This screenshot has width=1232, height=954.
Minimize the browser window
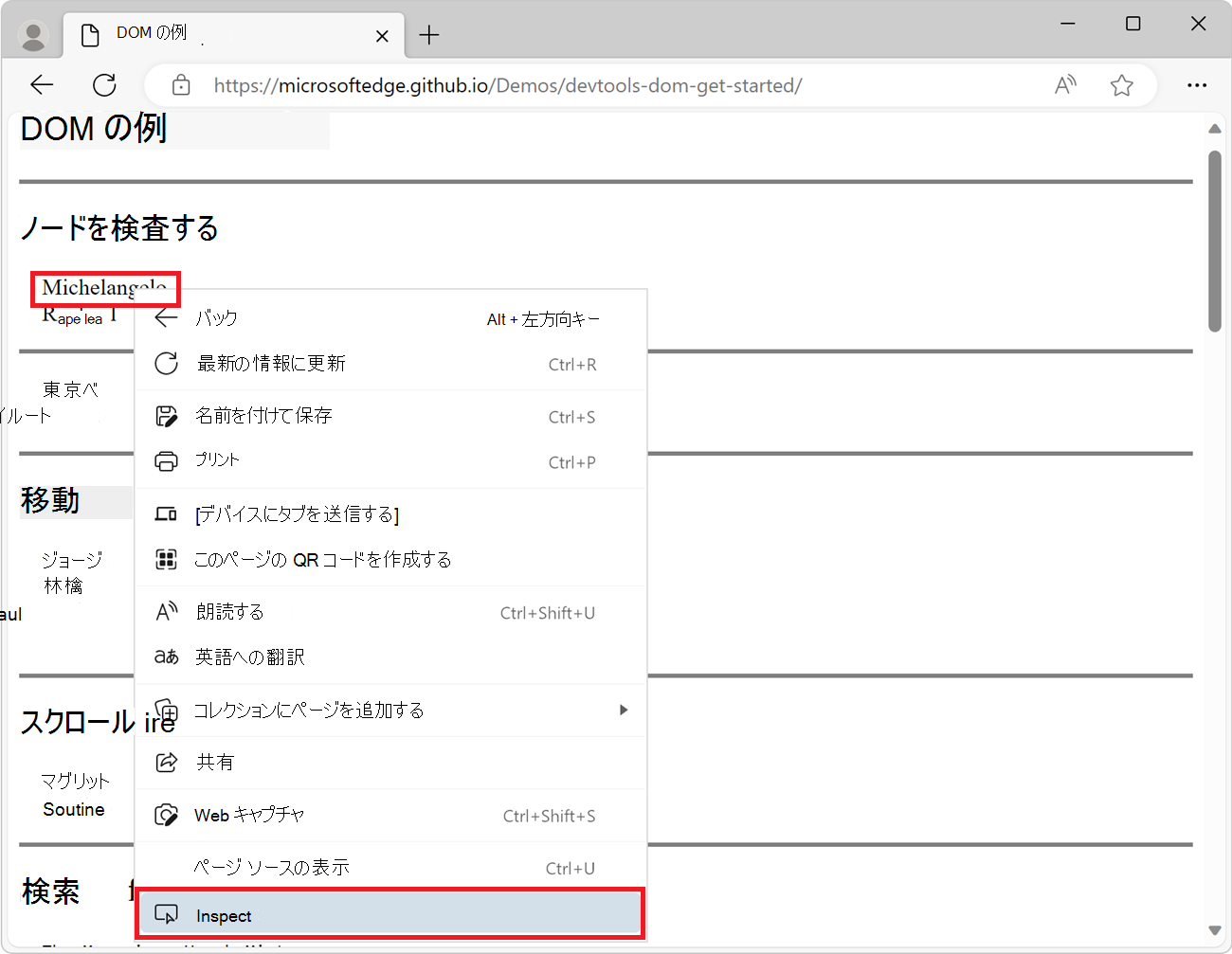point(1068,24)
